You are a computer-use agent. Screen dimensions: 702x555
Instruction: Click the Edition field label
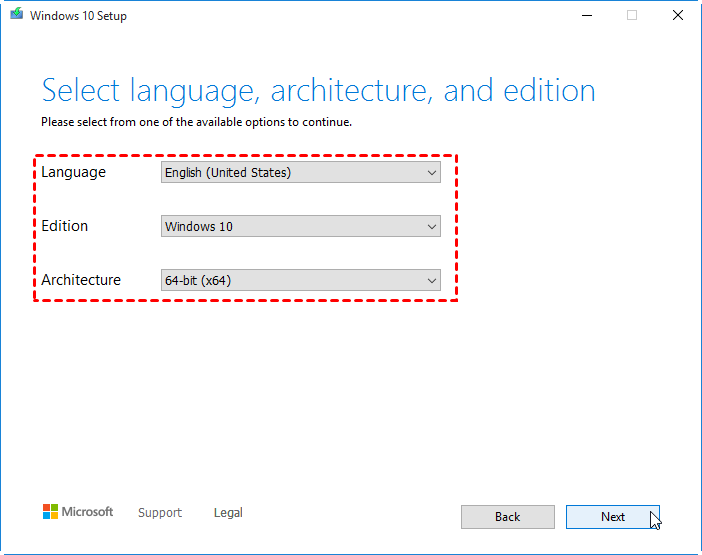[x=65, y=226]
